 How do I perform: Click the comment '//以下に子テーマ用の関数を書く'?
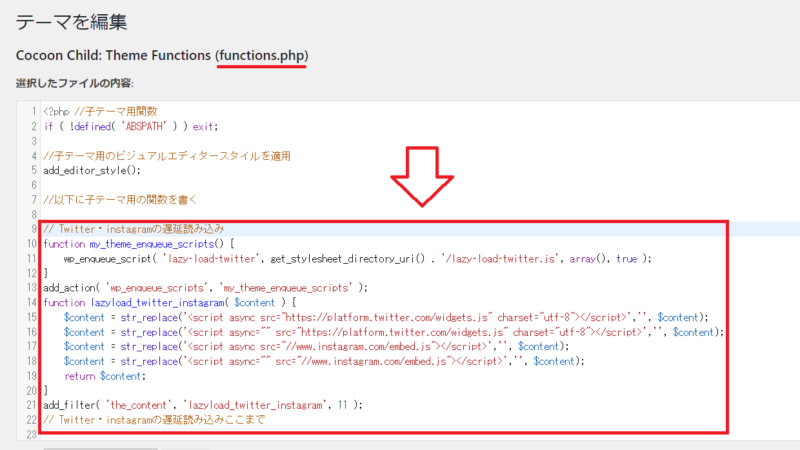[120, 199]
